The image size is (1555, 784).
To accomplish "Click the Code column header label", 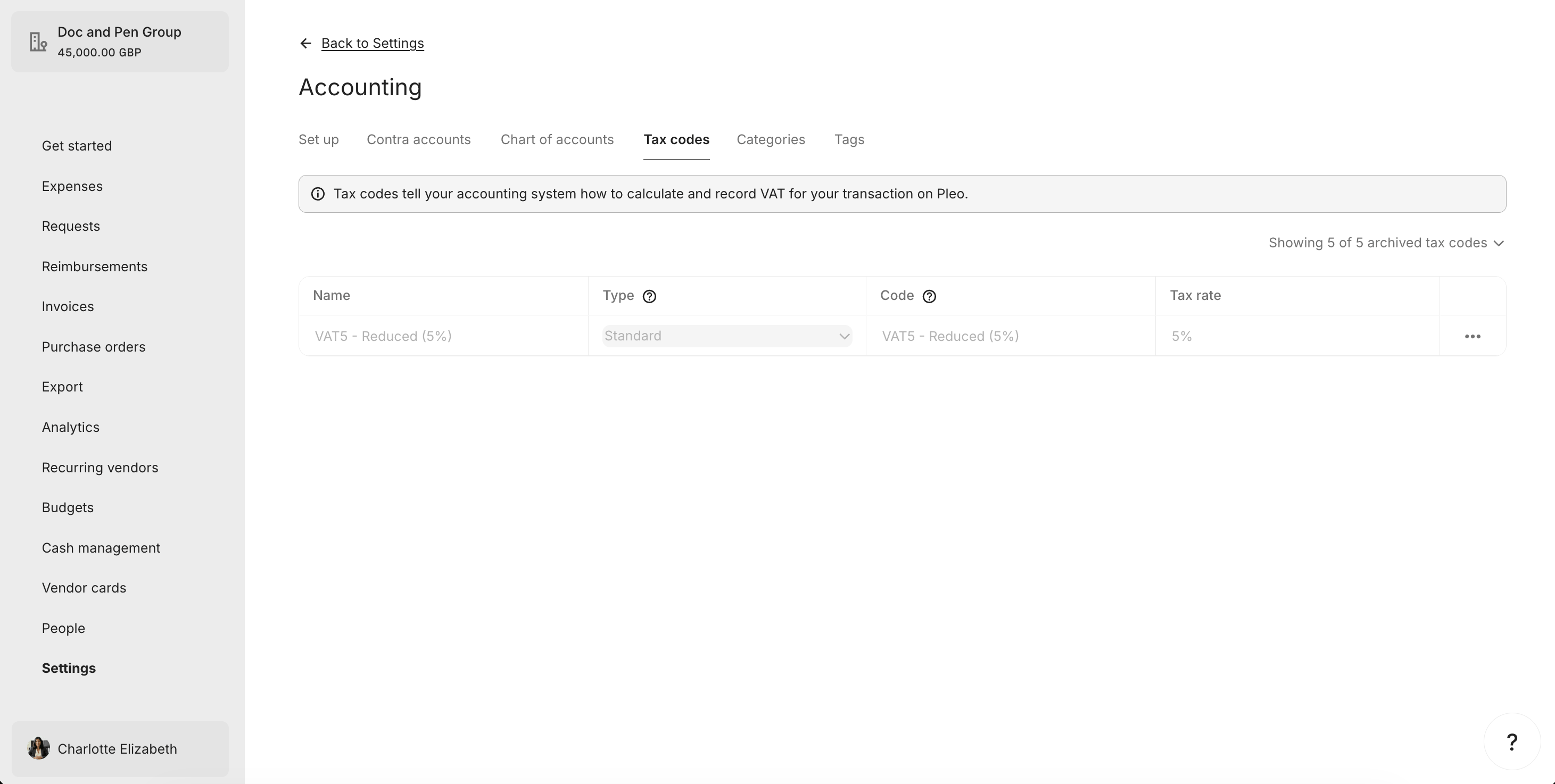I will pyautogui.click(x=897, y=296).
